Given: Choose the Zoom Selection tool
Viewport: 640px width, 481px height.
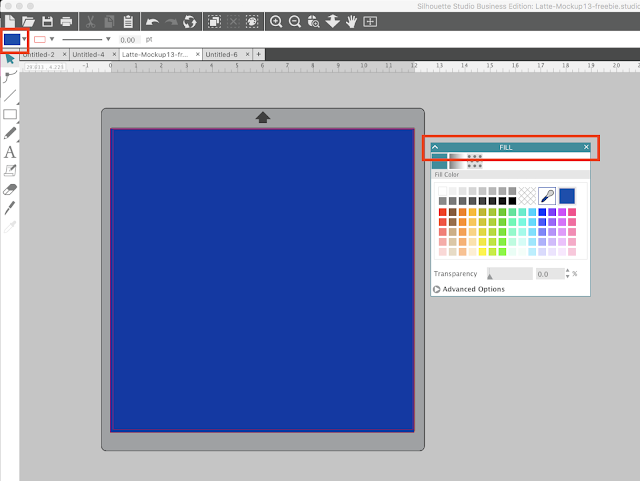Looking at the screenshot, I should pyautogui.click(x=313, y=21).
